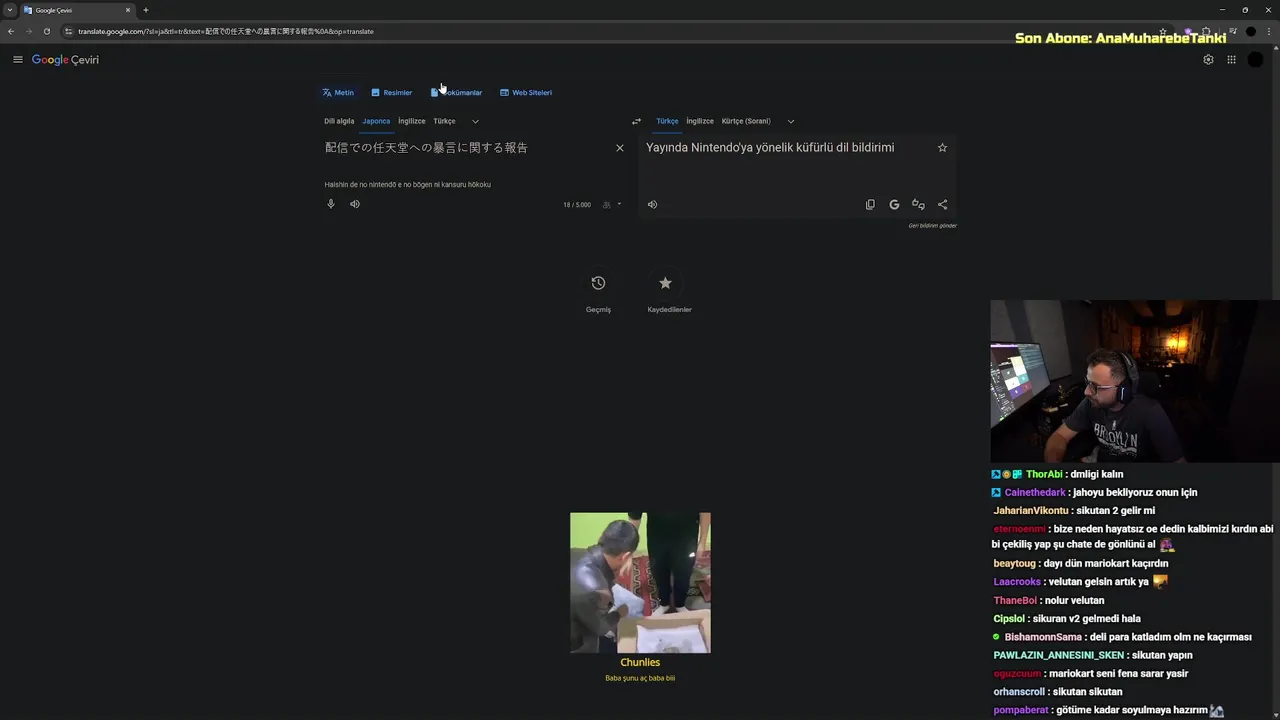Save translation with the star icon
1280x720 pixels.
(942, 148)
